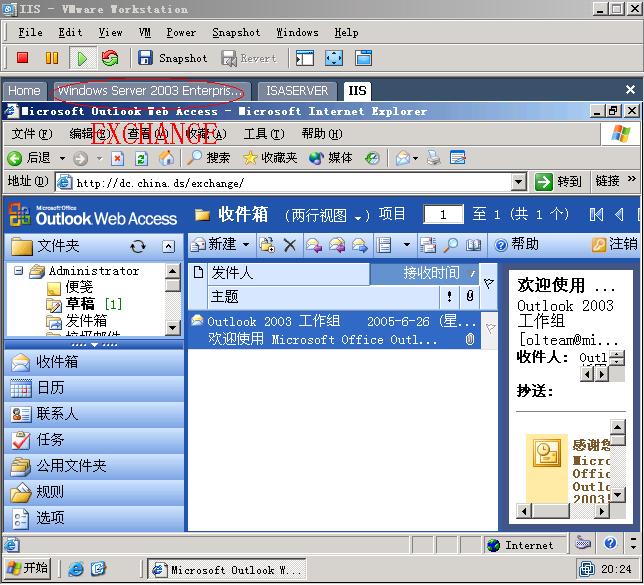Click the check messages icon

[x=428, y=245]
